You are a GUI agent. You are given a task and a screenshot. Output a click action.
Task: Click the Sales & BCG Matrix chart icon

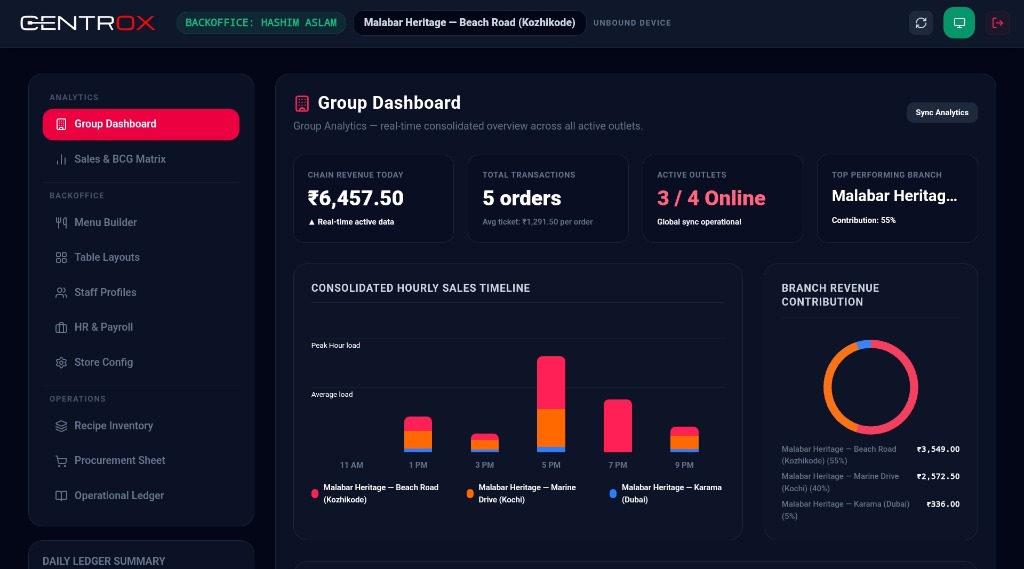61,159
